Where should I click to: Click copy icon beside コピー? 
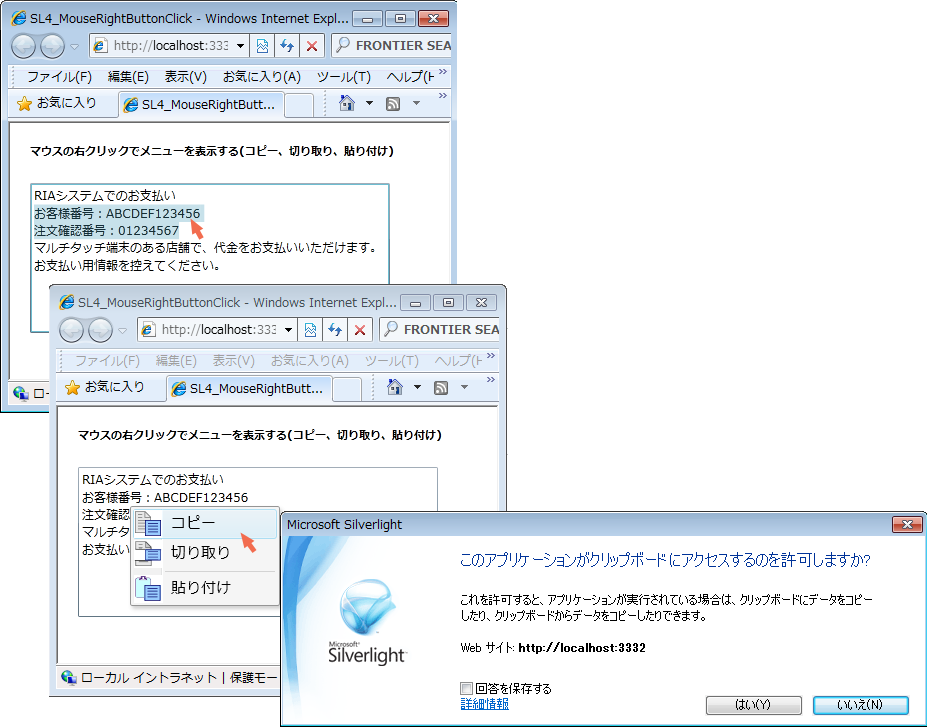(x=148, y=523)
